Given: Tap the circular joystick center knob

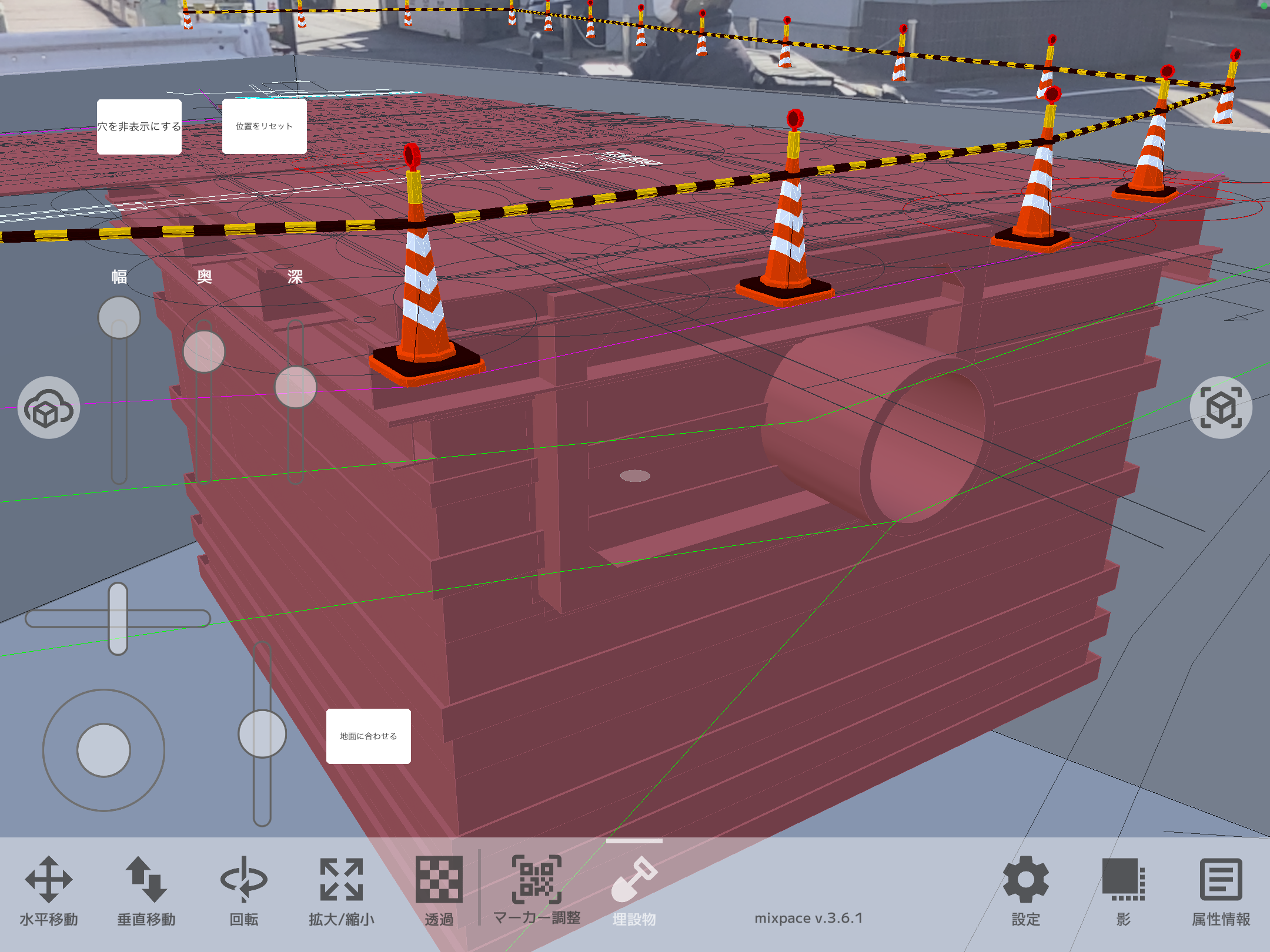Looking at the screenshot, I should tap(104, 750).
